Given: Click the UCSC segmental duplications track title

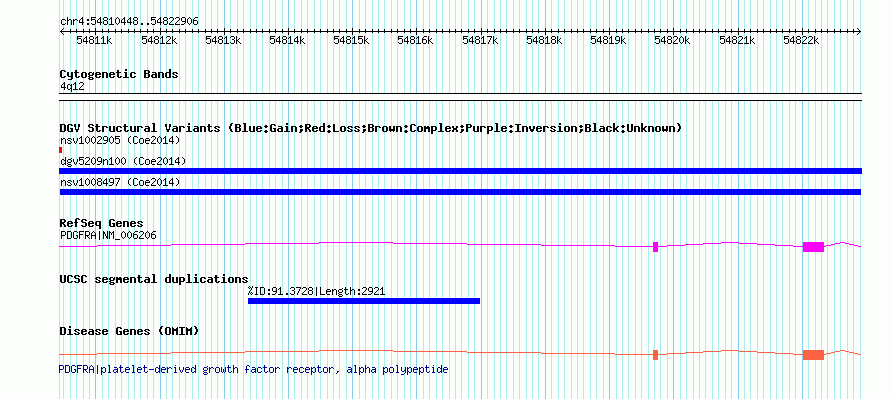Looking at the screenshot, I should point(154,279).
